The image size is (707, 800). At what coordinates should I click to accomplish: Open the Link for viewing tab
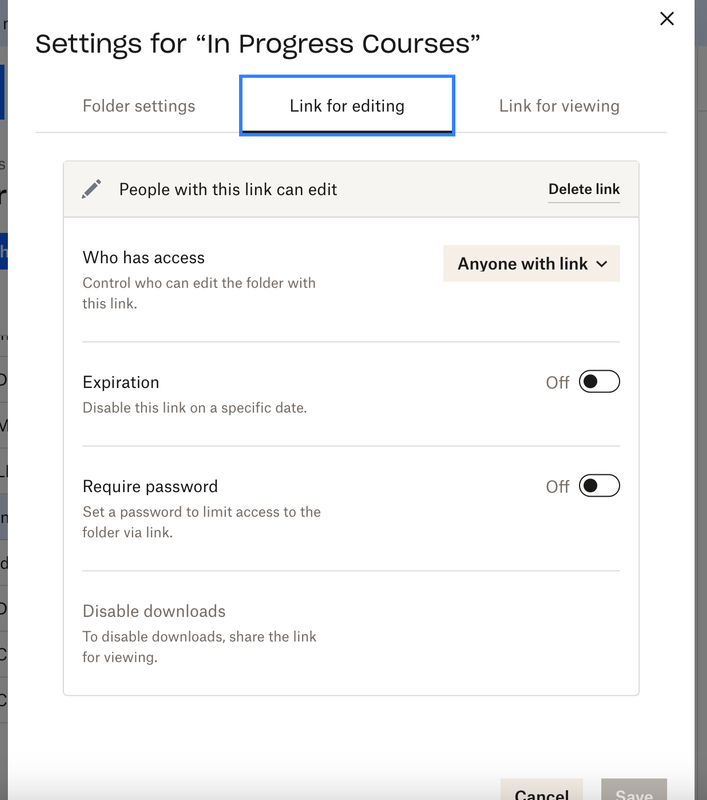559,106
